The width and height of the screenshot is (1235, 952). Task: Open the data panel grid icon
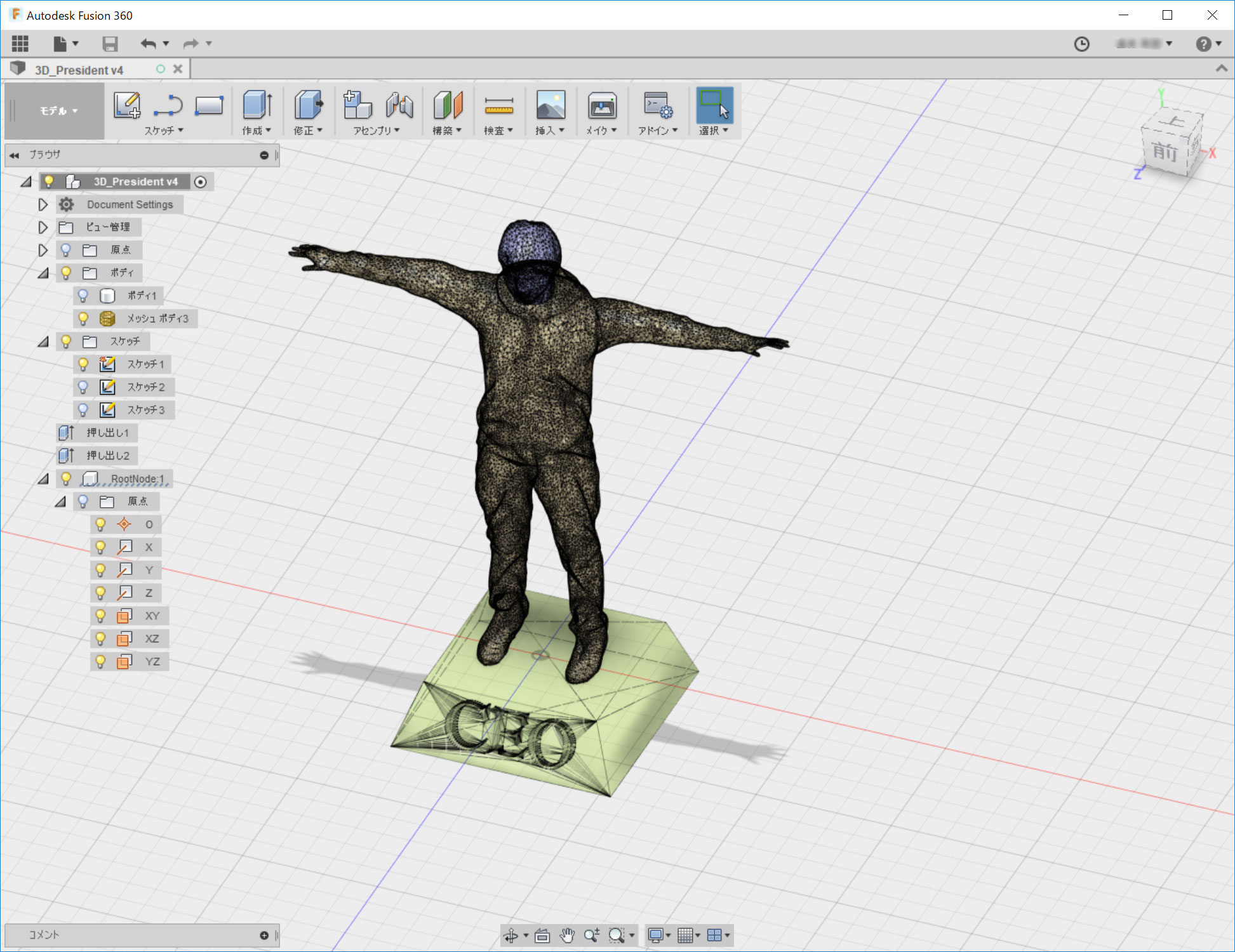click(x=20, y=44)
